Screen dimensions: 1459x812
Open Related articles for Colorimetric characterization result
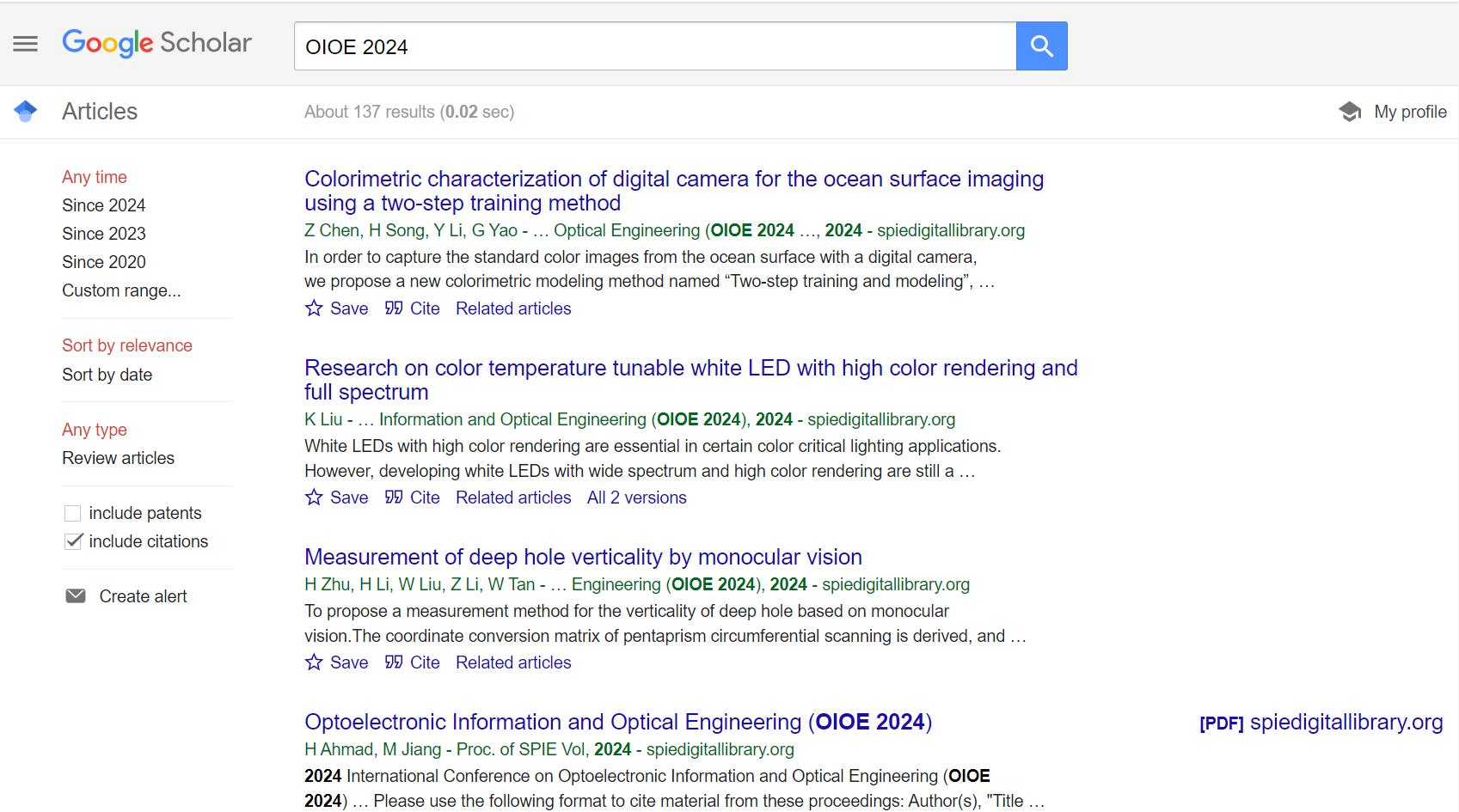[513, 308]
